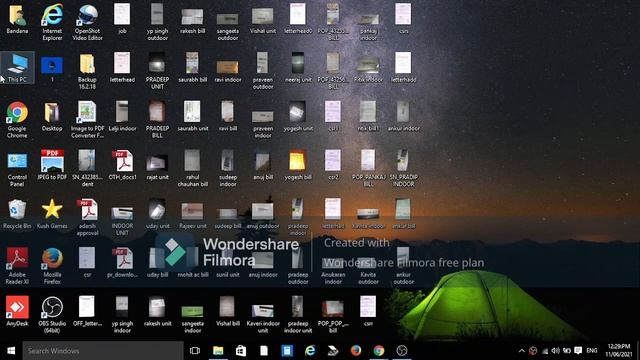Launch OBS Studio (64bit) desktop shortcut
The image size is (640, 360).
coord(52,315)
